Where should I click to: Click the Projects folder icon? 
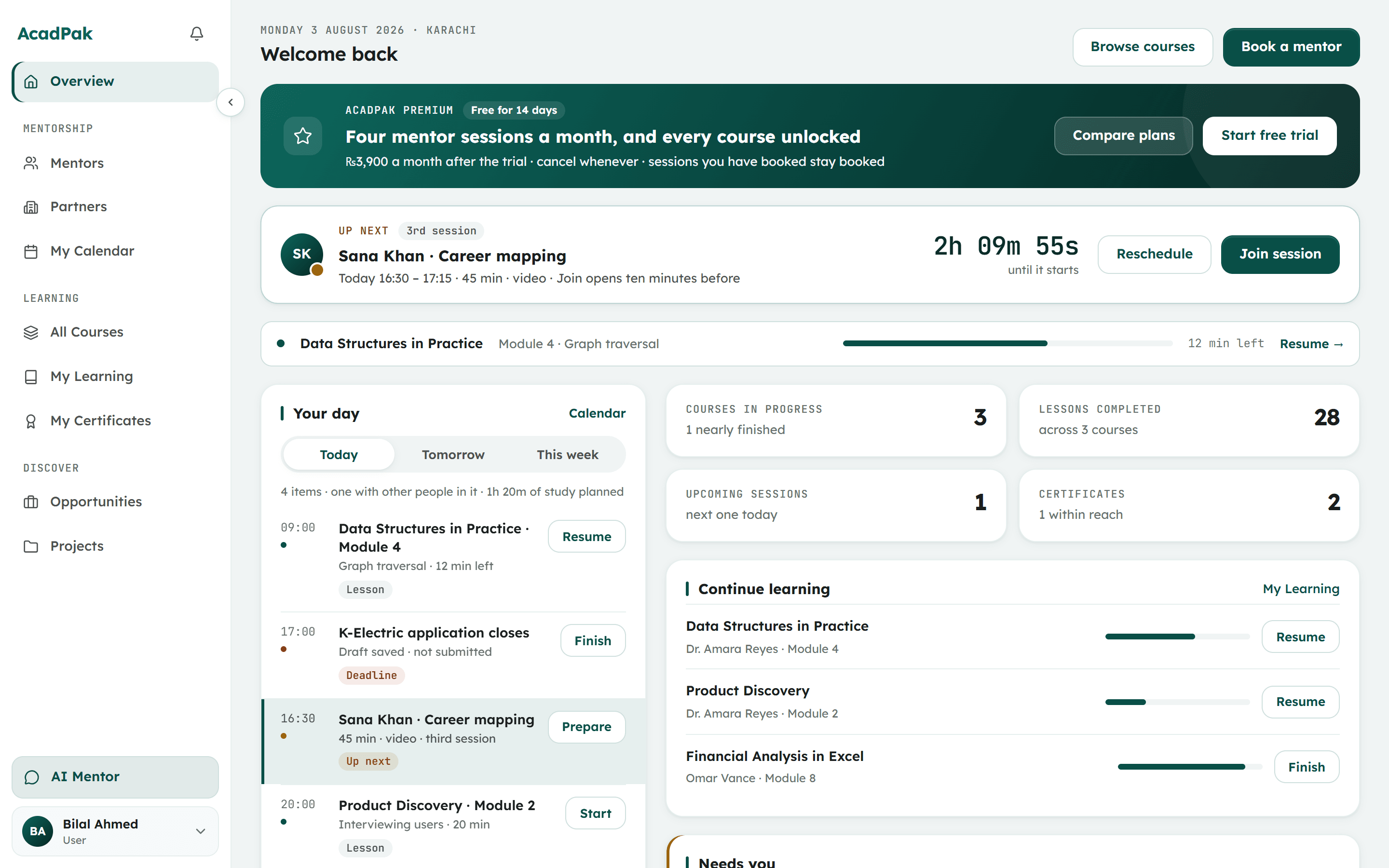[x=31, y=546]
